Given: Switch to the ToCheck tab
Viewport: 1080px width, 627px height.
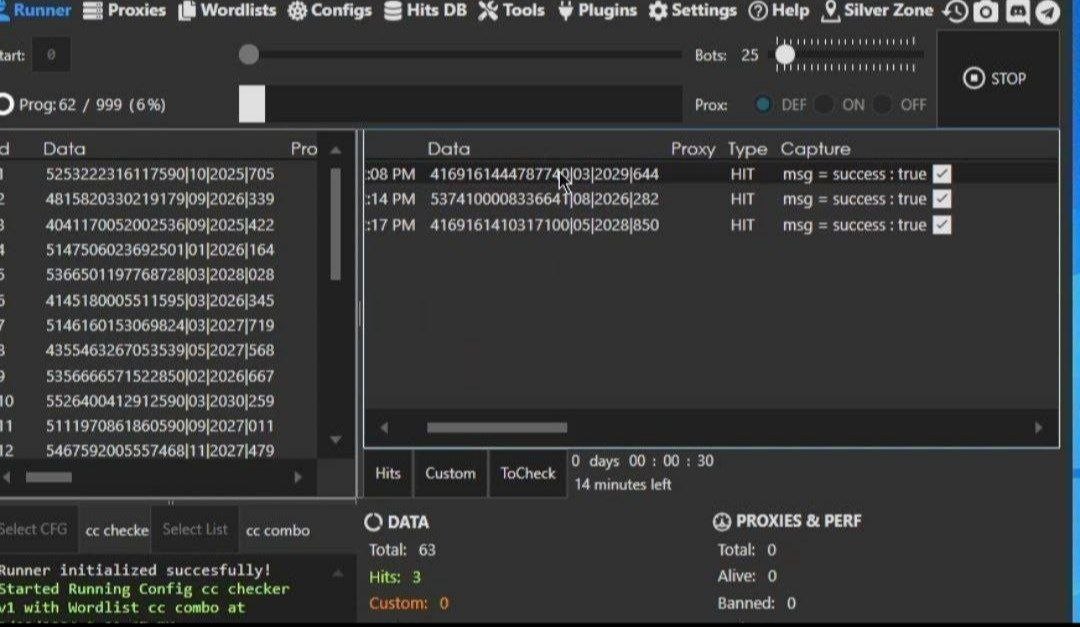Looking at the screenshot, I should click(x=528, y=473).
